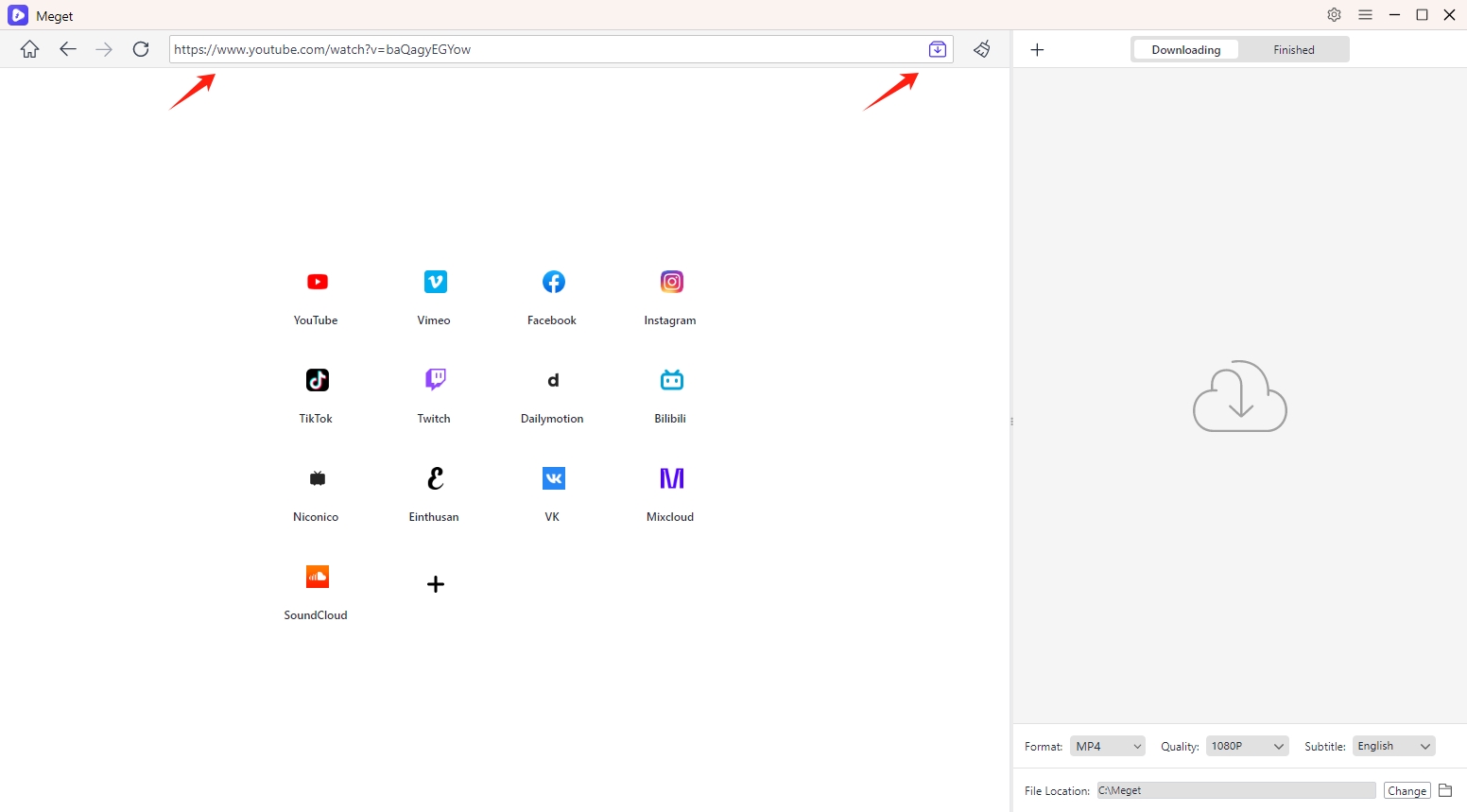1467x812 pixels.
Task: Click the Meget app logo
Action: tap(18, 15)
